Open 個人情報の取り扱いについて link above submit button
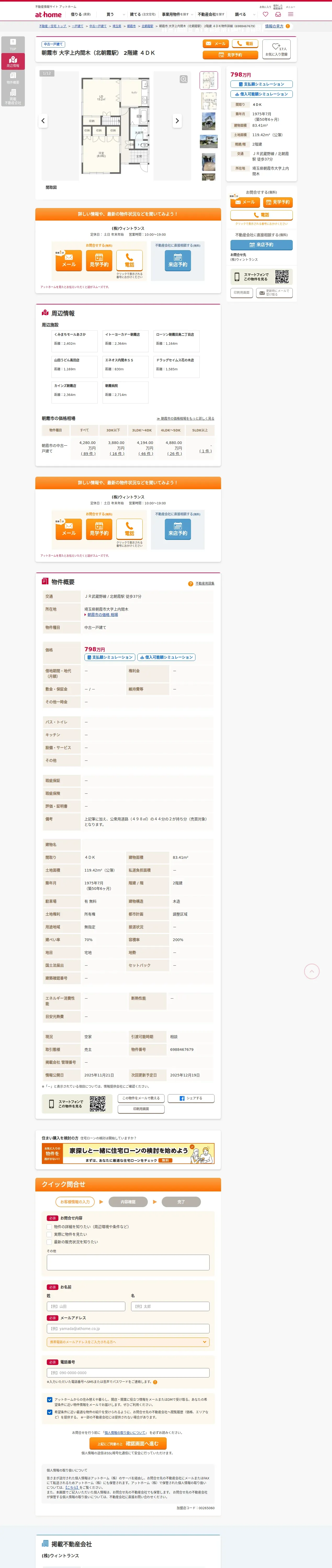The width and height of the screenshot is (332, 1568). [x=125, y=1433]
